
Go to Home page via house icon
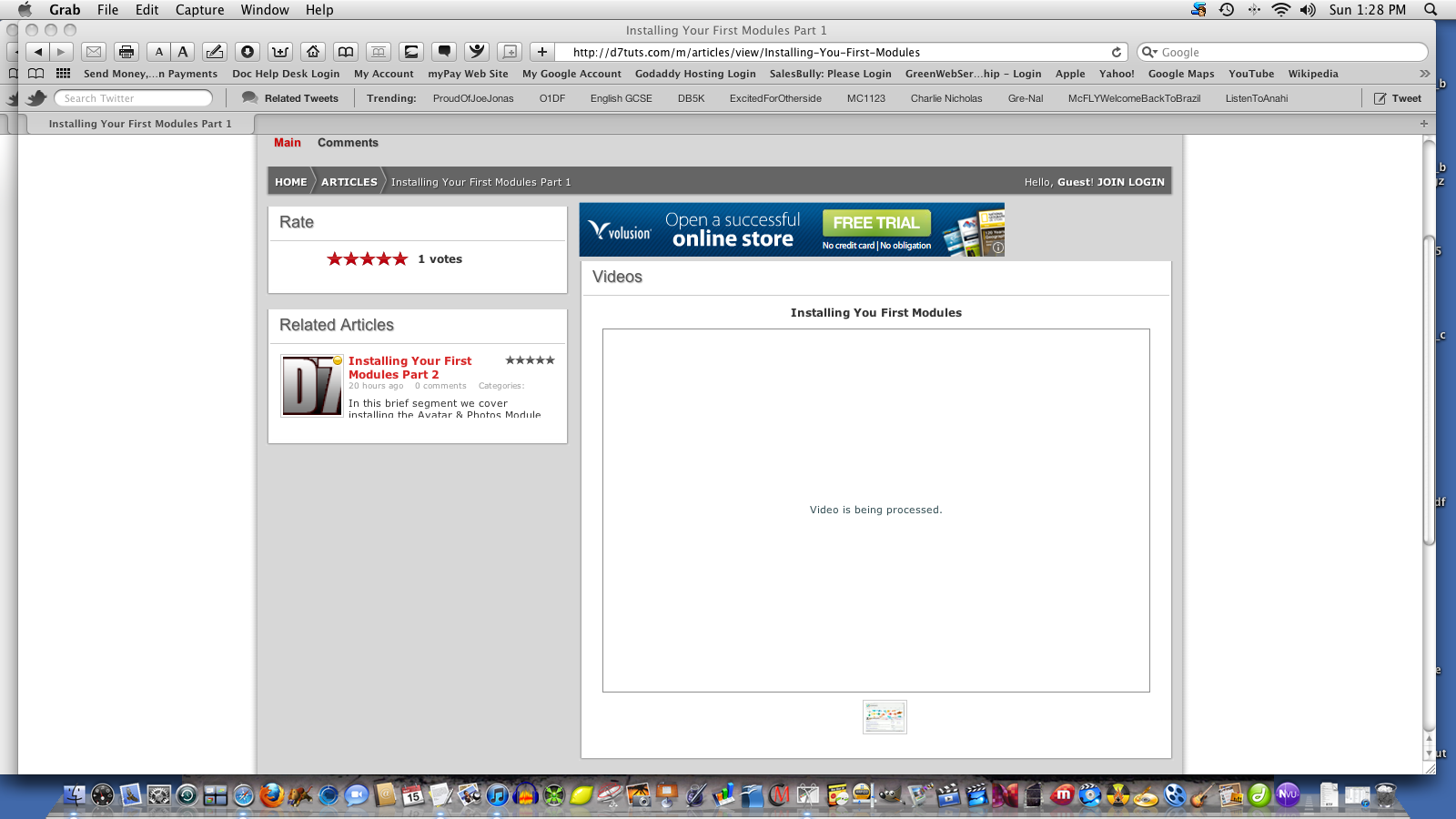click(x=313, y=52)
